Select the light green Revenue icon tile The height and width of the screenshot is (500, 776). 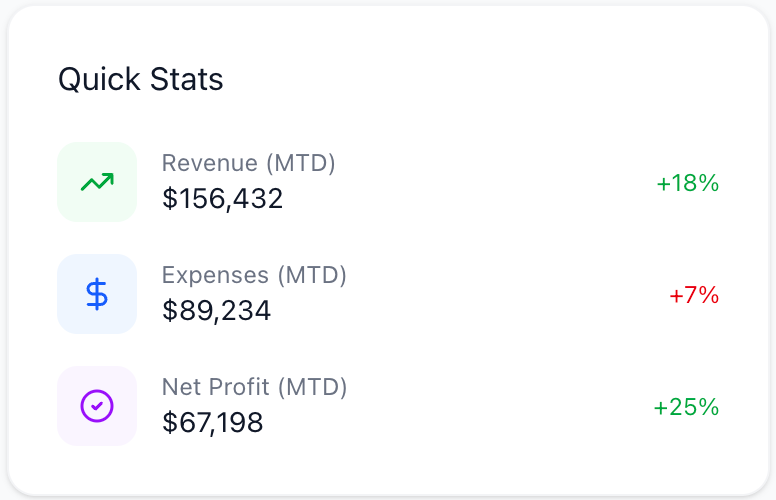[74, 160]
